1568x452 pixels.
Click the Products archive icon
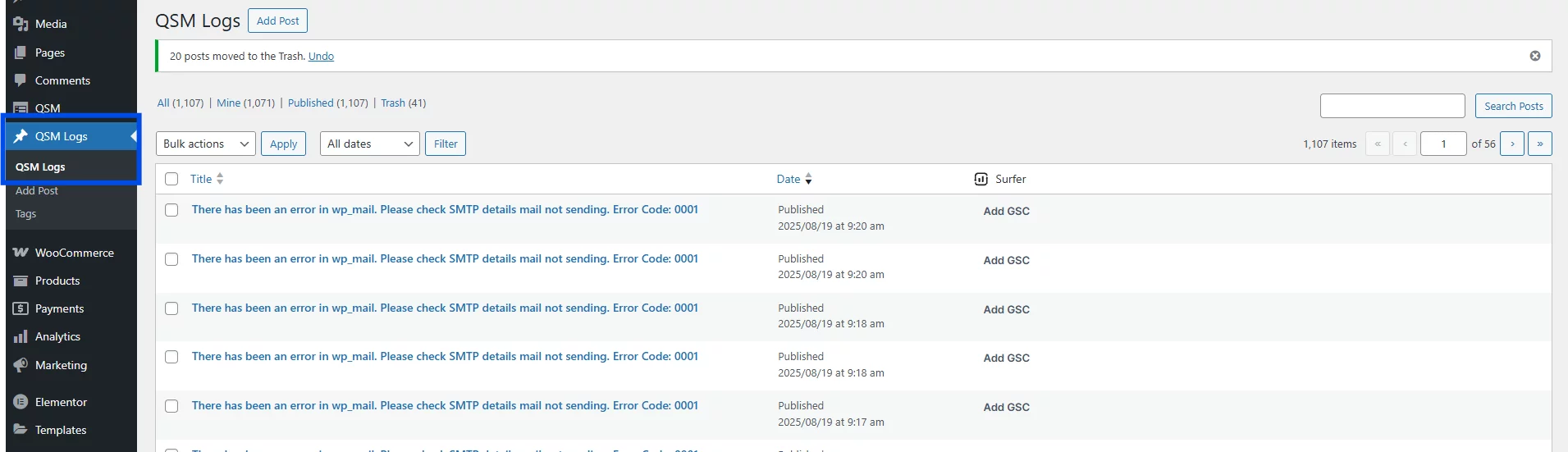click(21, 281)
